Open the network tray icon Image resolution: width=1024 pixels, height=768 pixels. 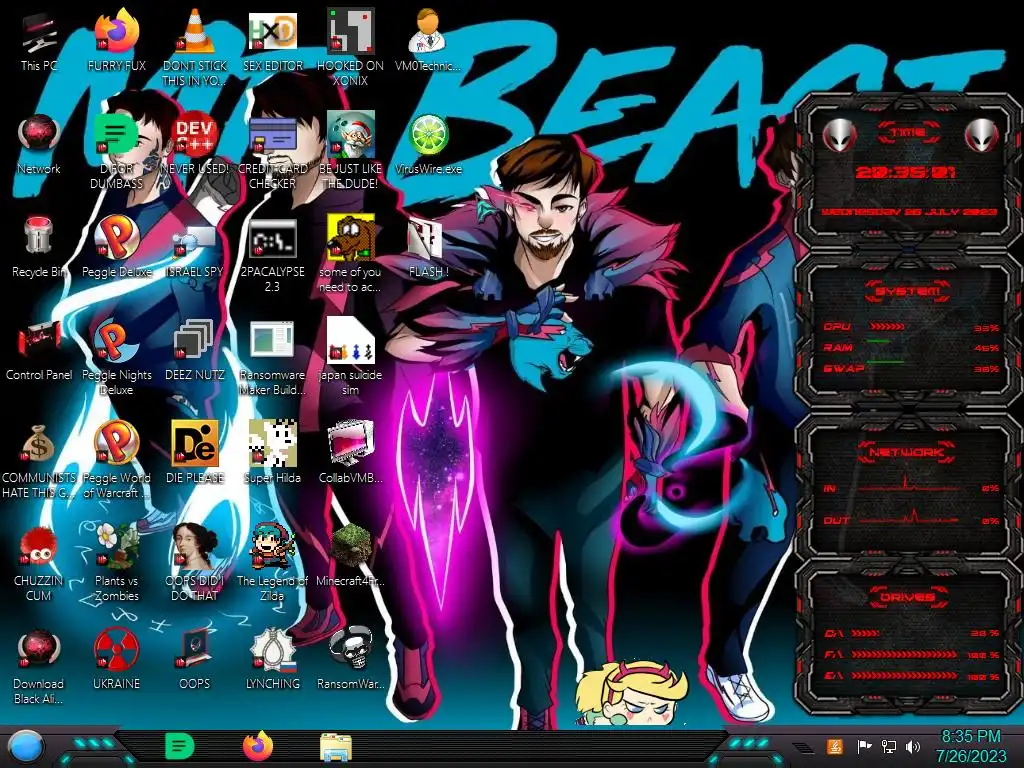click(x=889, y=746)
